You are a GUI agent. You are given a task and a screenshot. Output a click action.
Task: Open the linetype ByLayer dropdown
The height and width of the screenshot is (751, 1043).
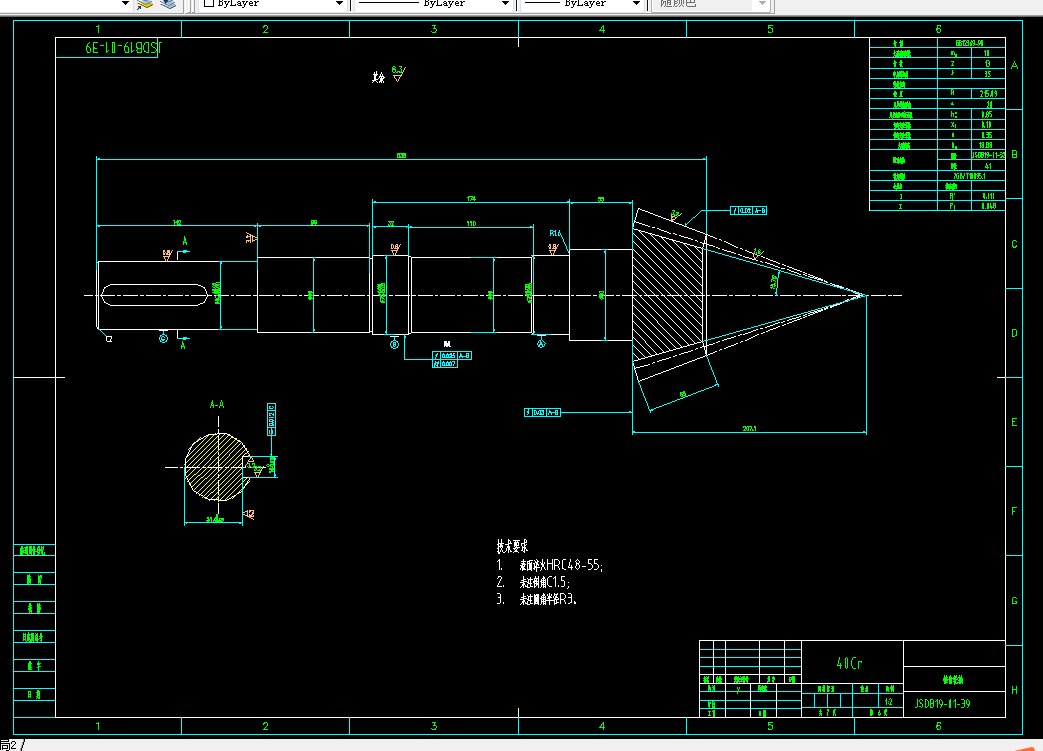[505, 3]
